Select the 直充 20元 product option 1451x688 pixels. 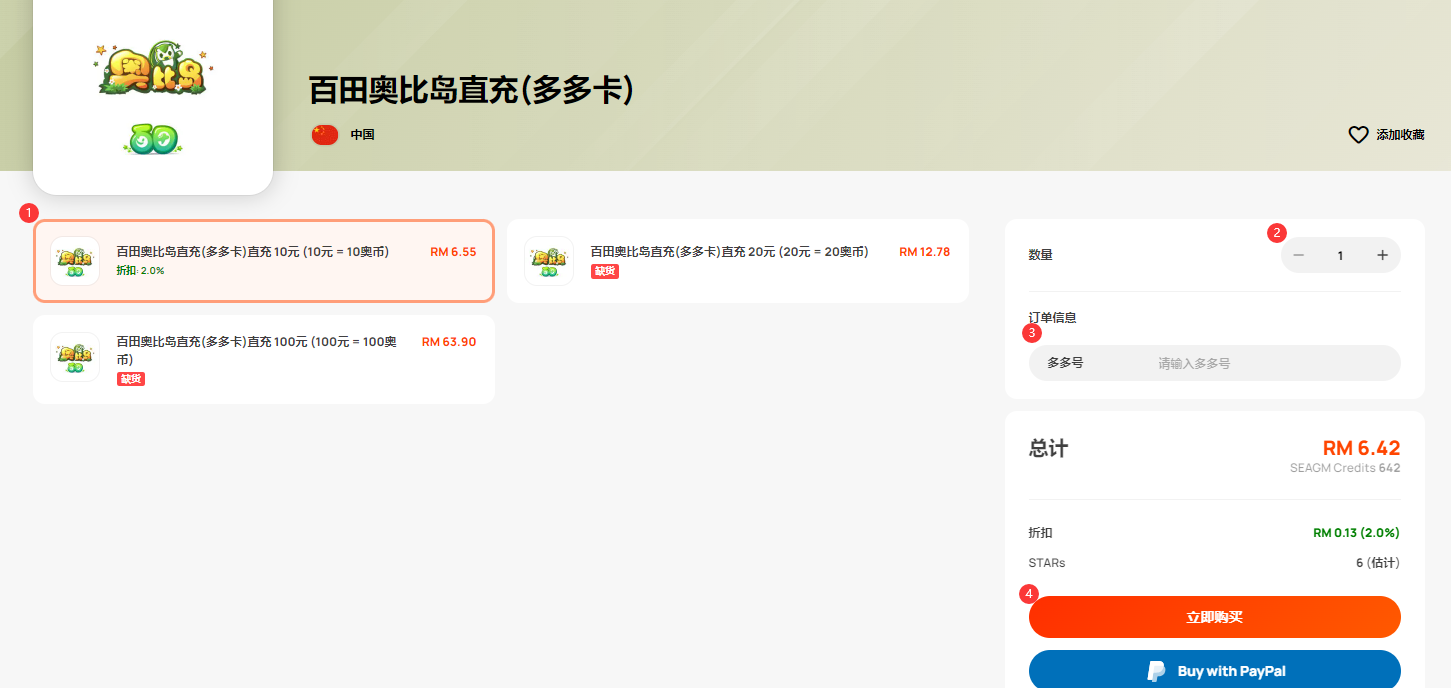(x=738, y=261)
